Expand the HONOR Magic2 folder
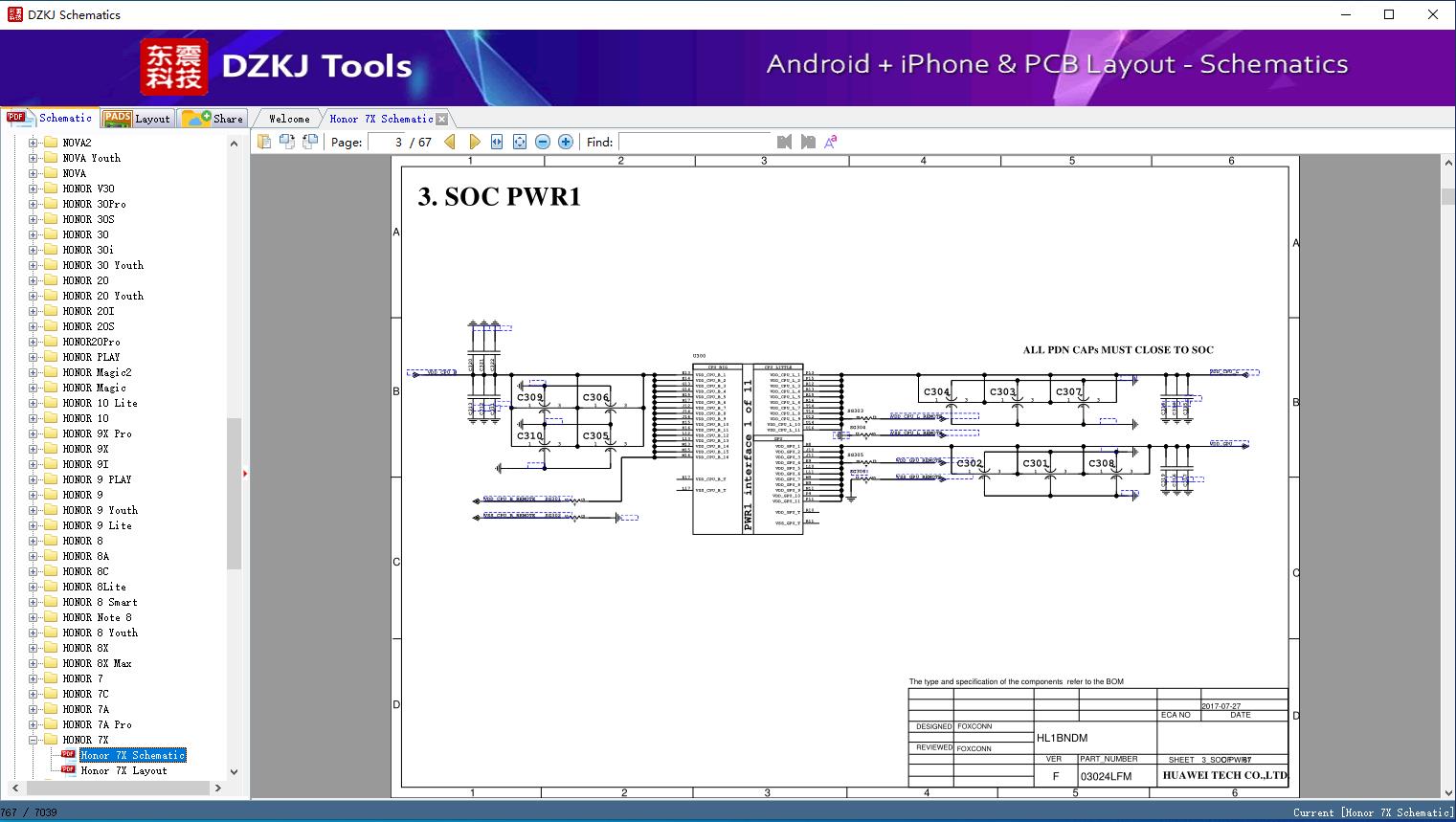Image resolution: width=1456 pixels, height=822 pixels. [34, 372]
